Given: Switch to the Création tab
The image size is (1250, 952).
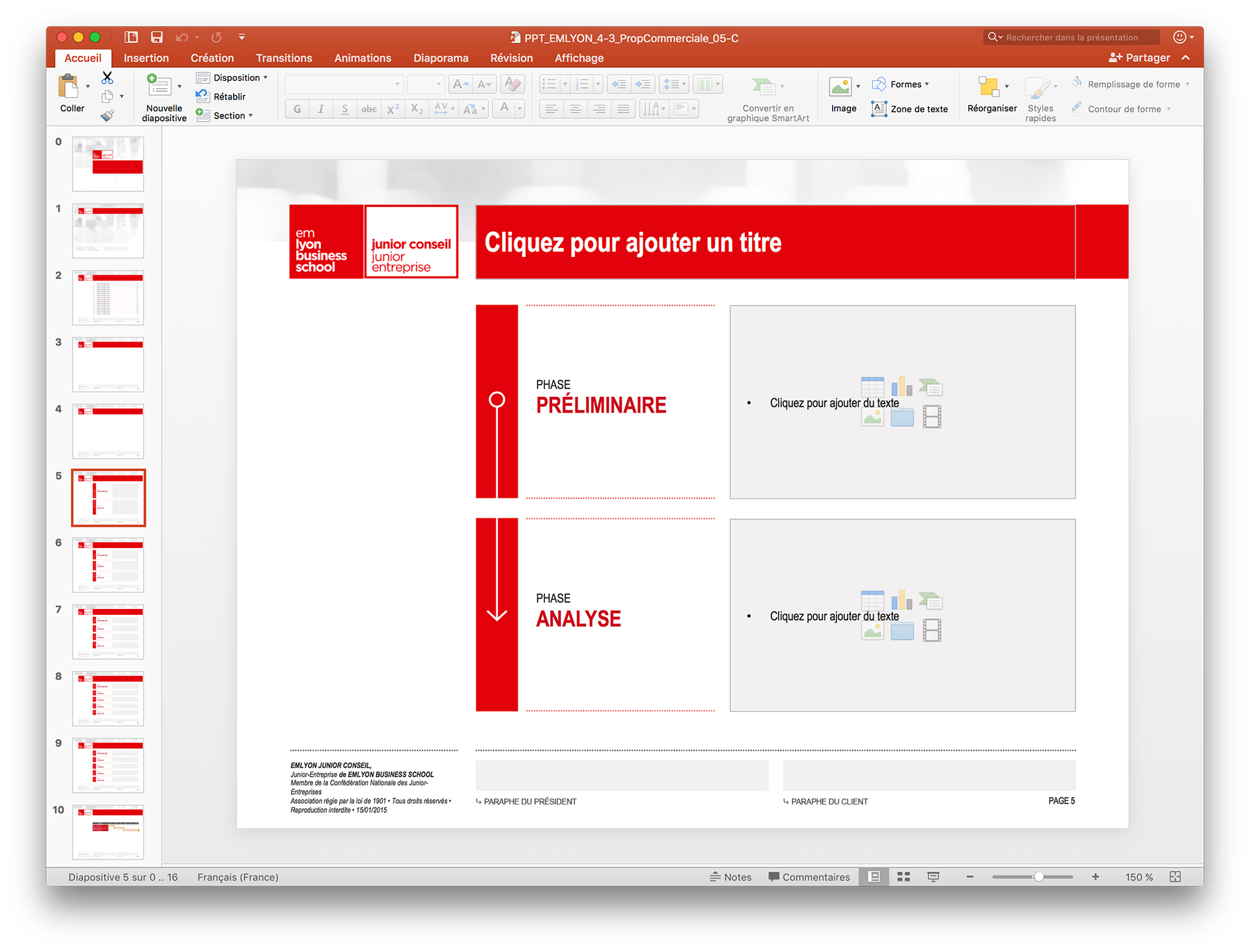Looking at the screenshot, I should [x=212, y=58].
